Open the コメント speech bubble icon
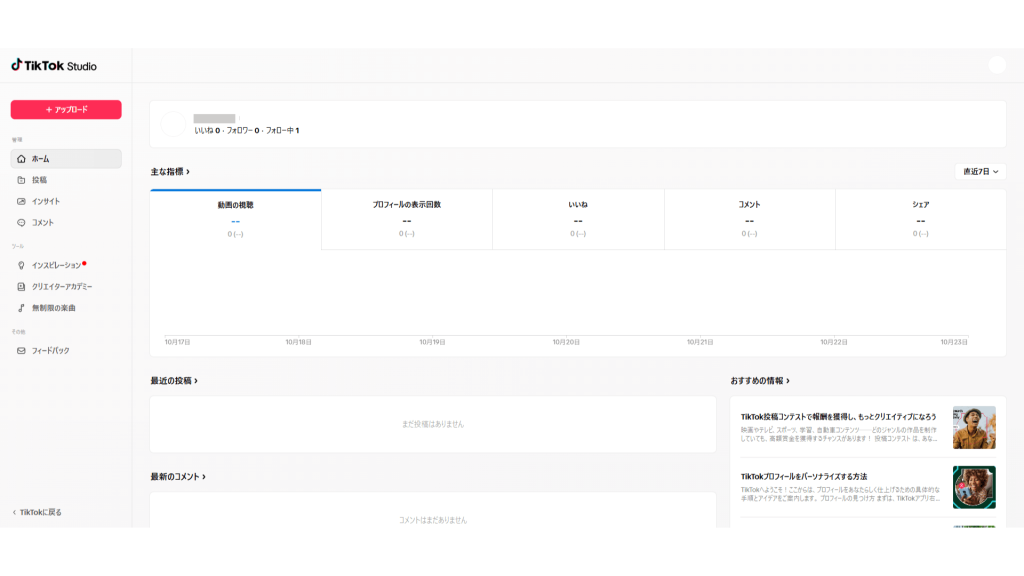 pyautogui.click(x=22, y=223)
